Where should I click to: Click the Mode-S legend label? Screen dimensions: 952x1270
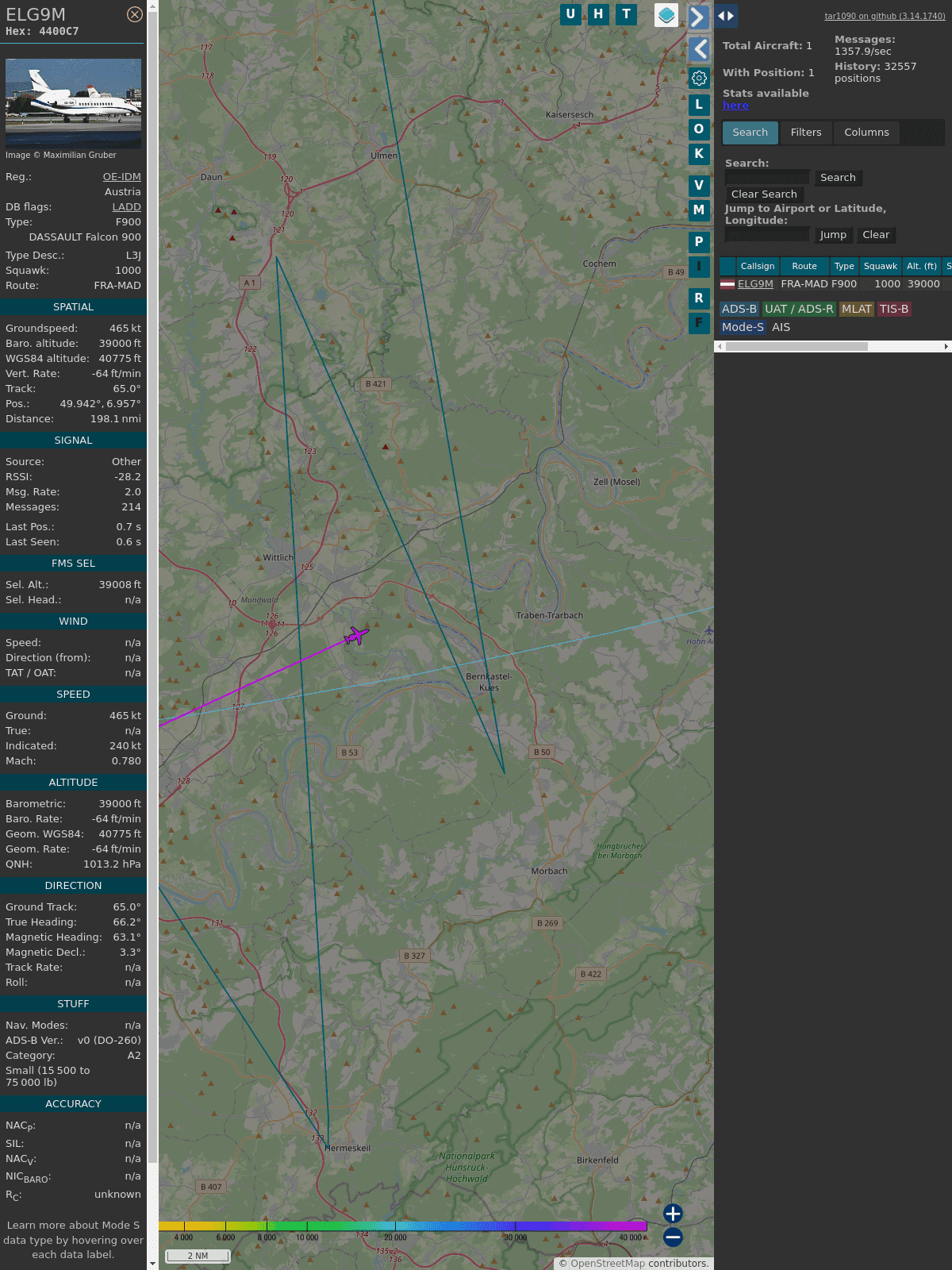(743, 327)
